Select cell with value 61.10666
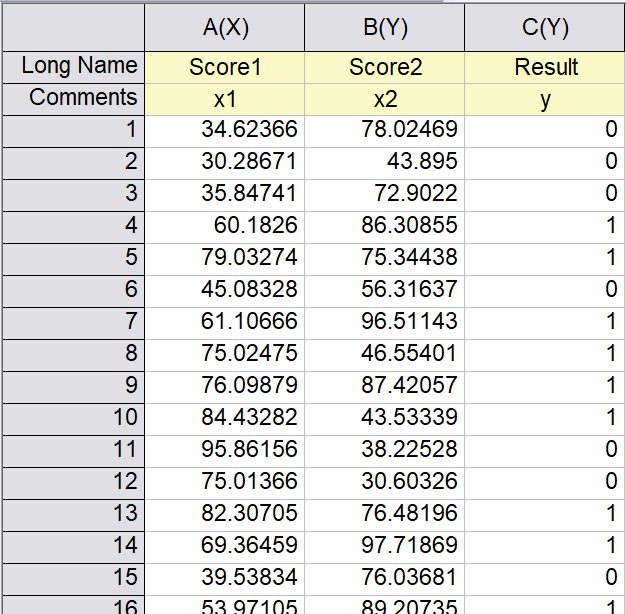The height and width of the screenshot is (614, 626). (225, 323)
